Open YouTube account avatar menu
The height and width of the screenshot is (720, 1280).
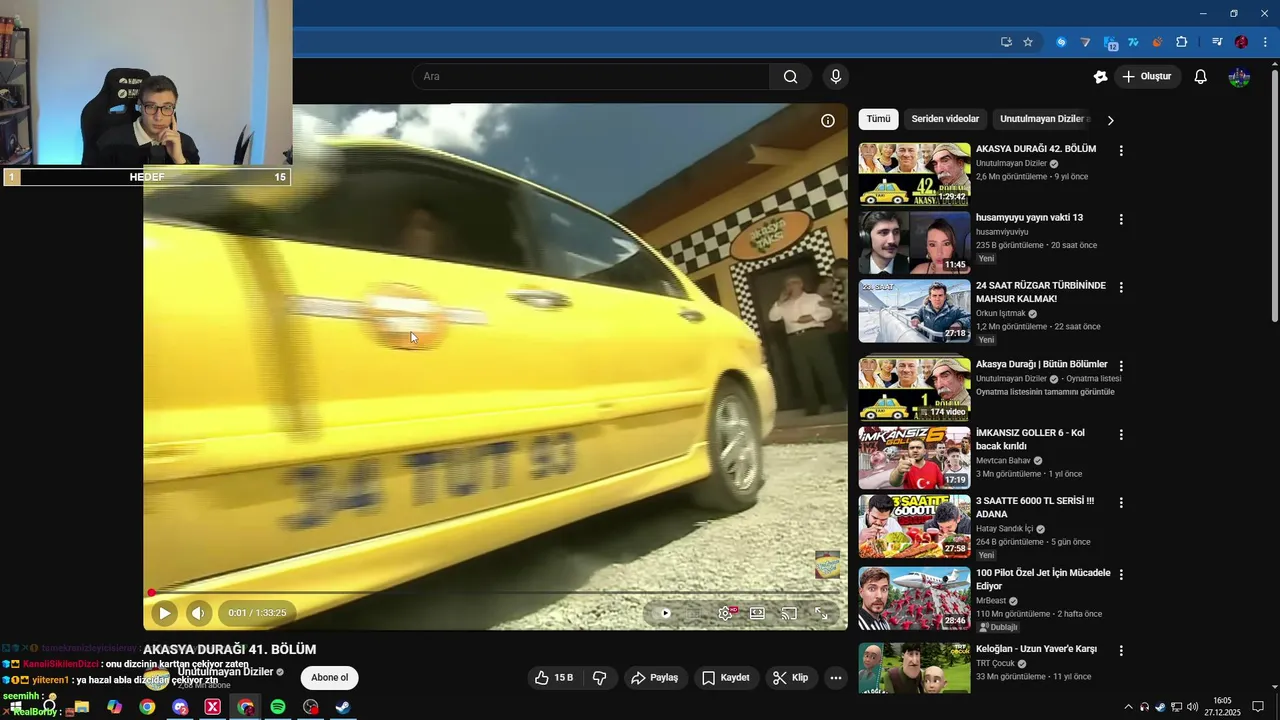[x=1239, y=77]
